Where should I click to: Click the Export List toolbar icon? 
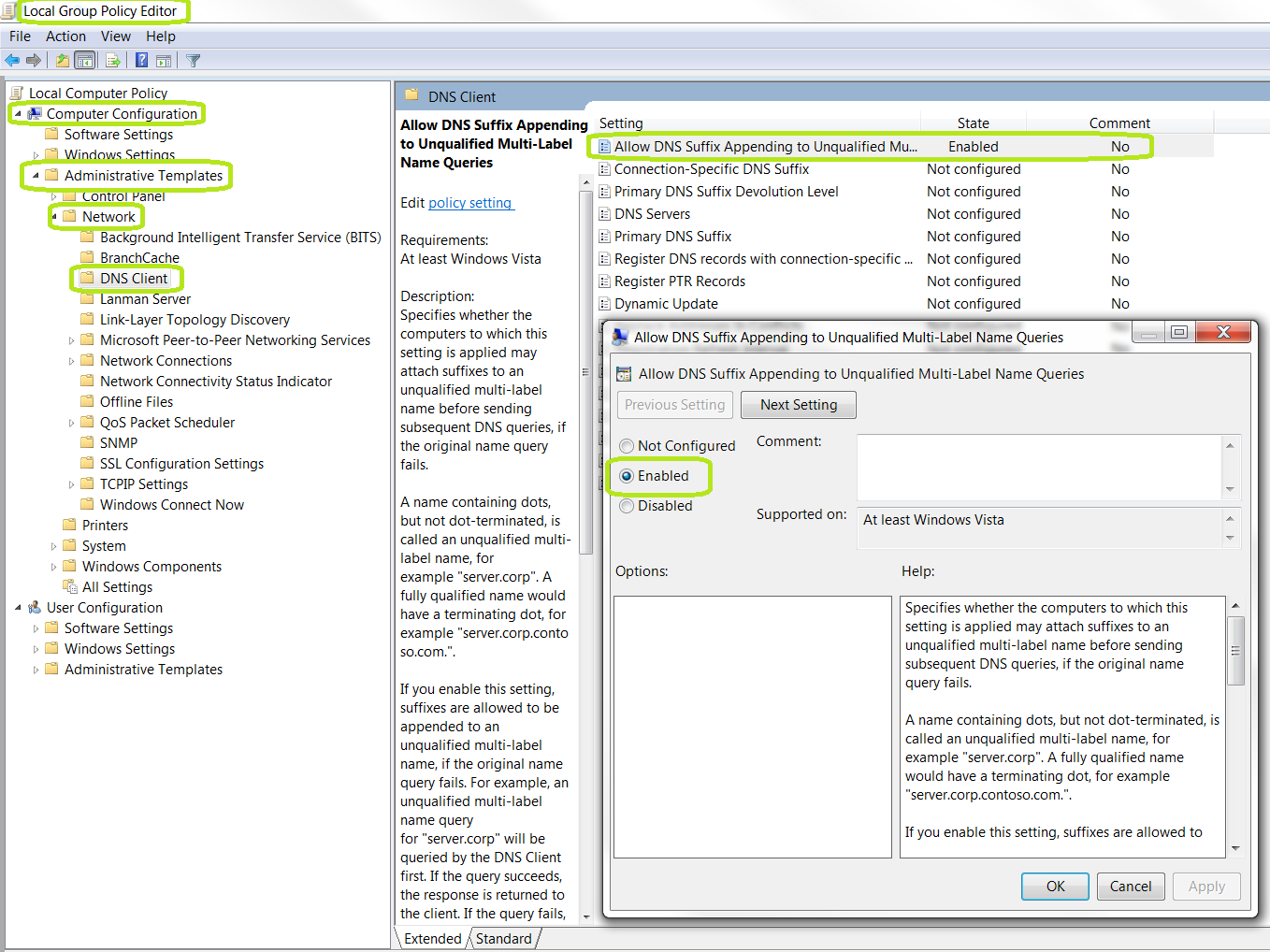[x=113, y=61]
